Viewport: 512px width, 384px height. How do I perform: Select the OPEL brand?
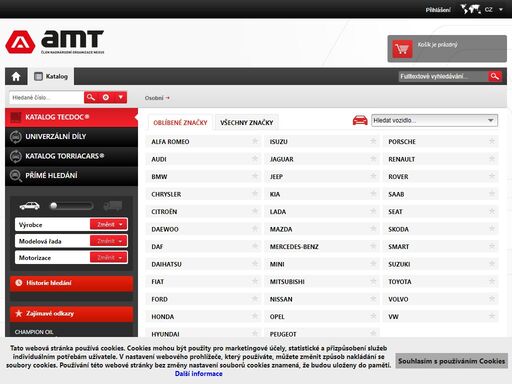[x=322, y=316]
